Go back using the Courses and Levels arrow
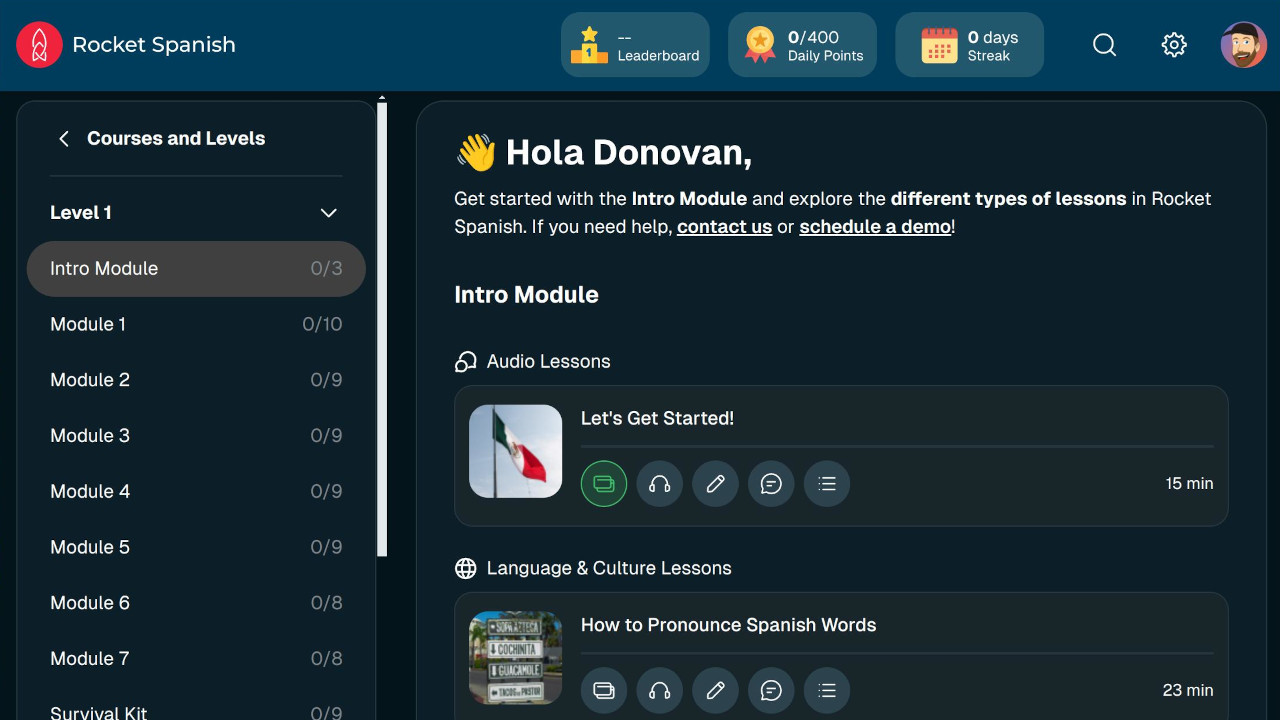This screenshot has width=1280, height=720. pos(64,138)
